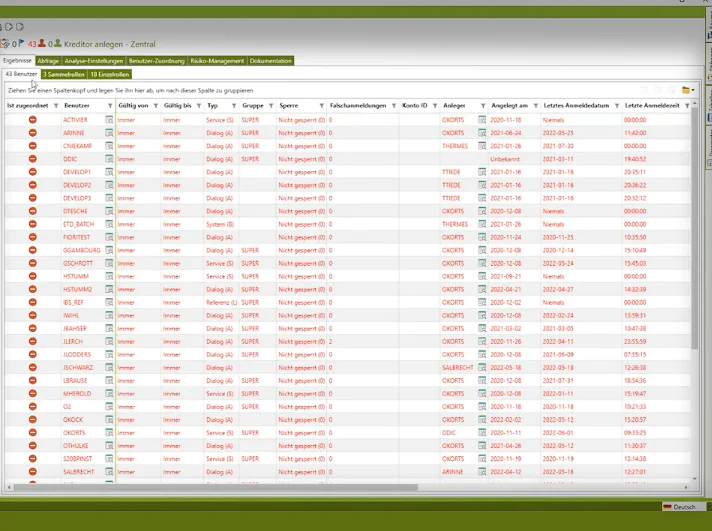Open filter for Sperre column
Image resolution: width=712 pixels, height=531 pixels.
[x=321, y=106]
